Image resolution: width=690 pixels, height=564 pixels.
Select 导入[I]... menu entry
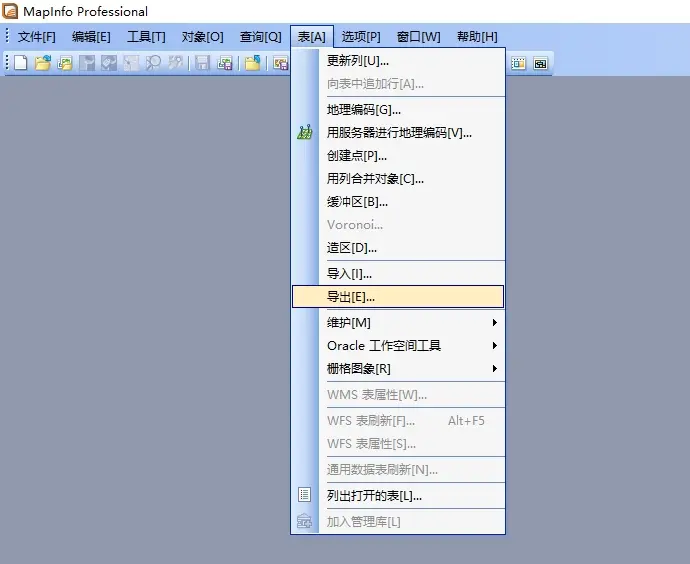(398, 274)
